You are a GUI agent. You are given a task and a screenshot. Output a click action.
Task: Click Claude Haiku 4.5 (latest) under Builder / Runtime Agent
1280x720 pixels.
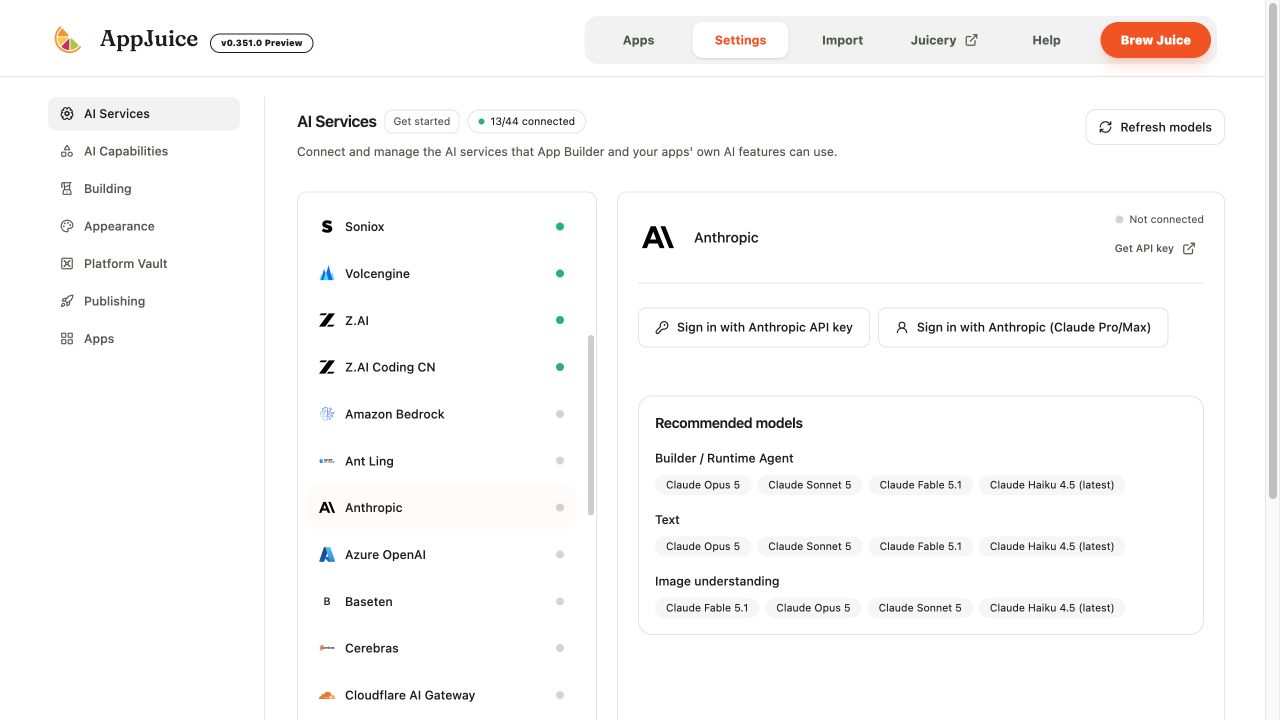1052,485
